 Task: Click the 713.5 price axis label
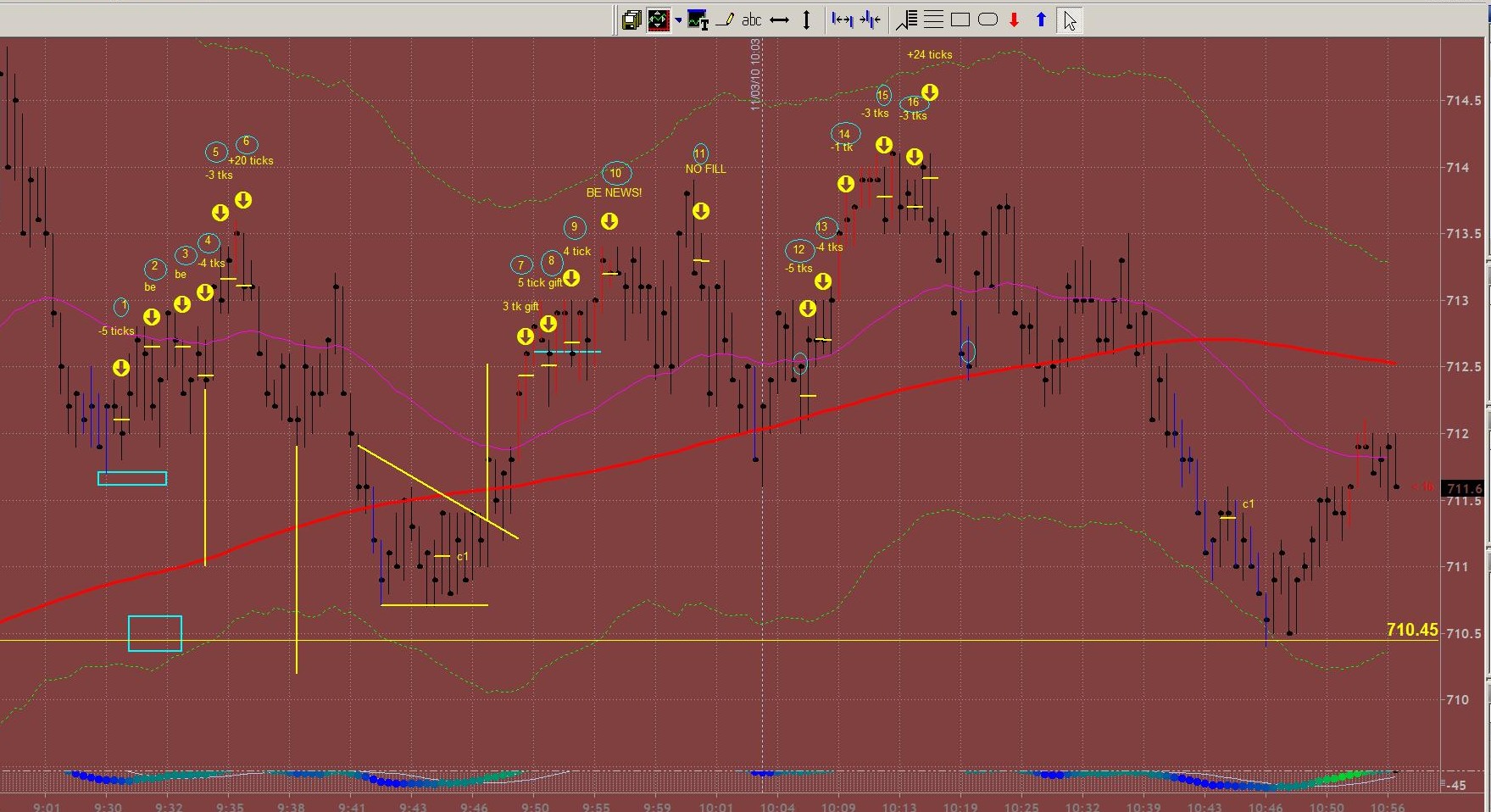(1463, 234)
